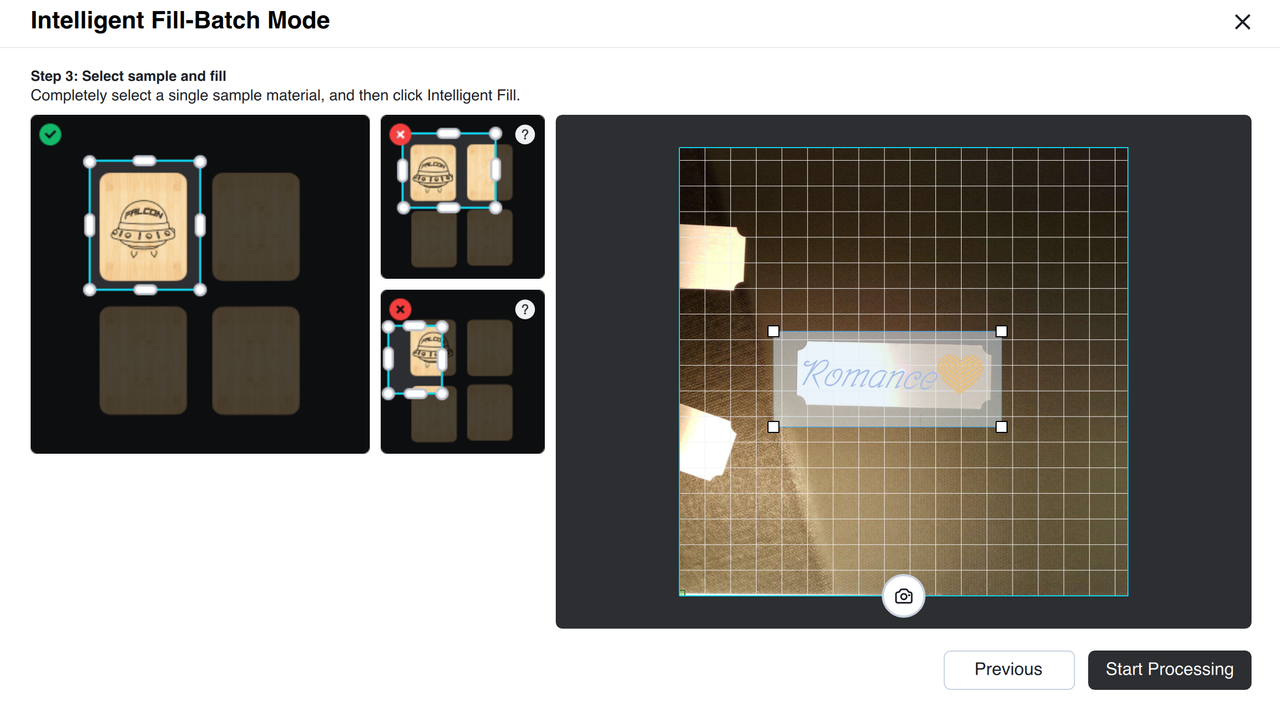Click the top-left handle of the Romance selection box
The height and width of the screenshot is (703, 1280).
[x=773, y=331]
